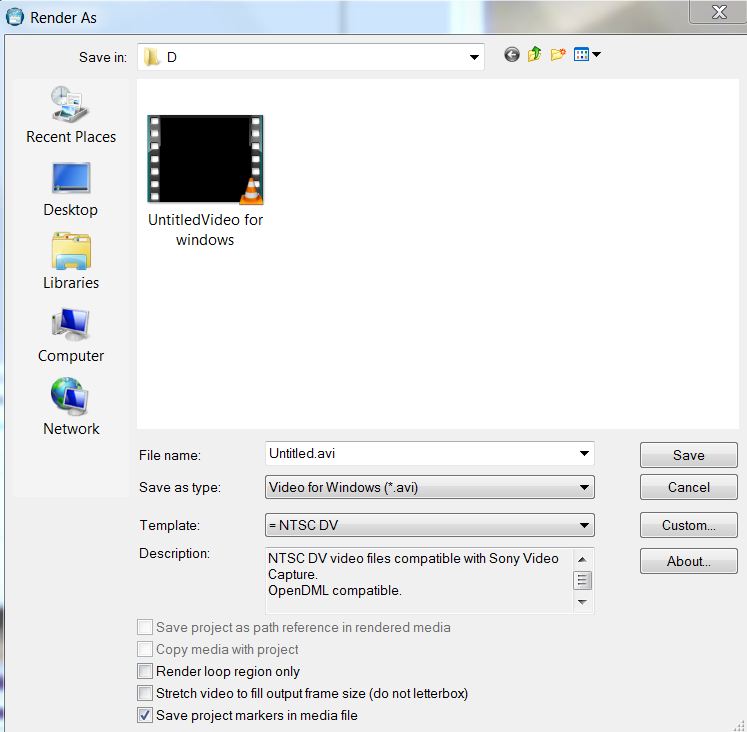
Task: Close the Render As dialog
Action: (718, 11)
